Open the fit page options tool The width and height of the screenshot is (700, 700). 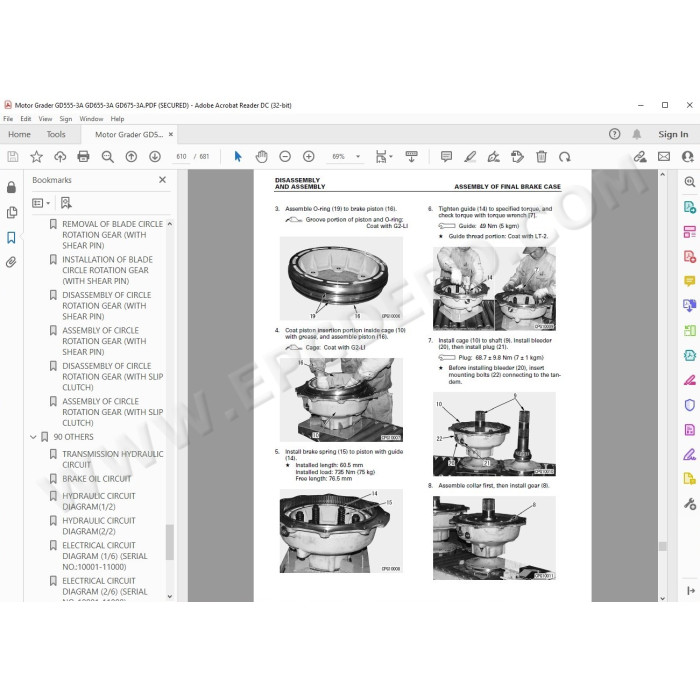pos(383,157)
